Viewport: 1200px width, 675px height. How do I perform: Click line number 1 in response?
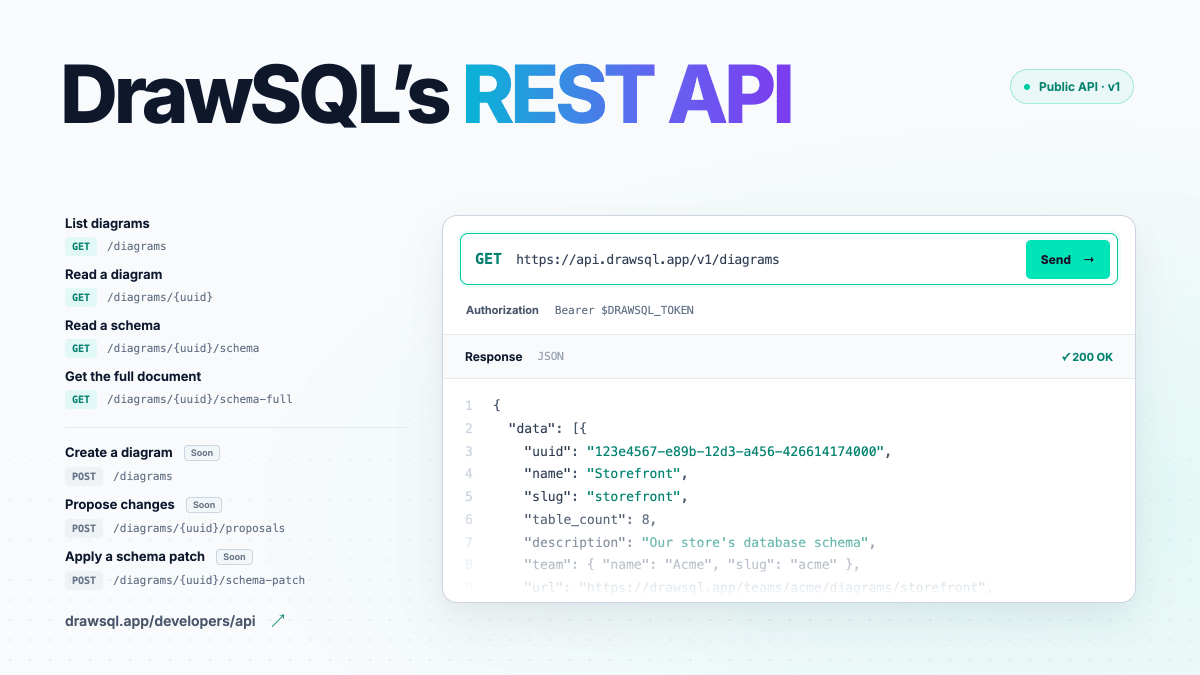point(468,405)
